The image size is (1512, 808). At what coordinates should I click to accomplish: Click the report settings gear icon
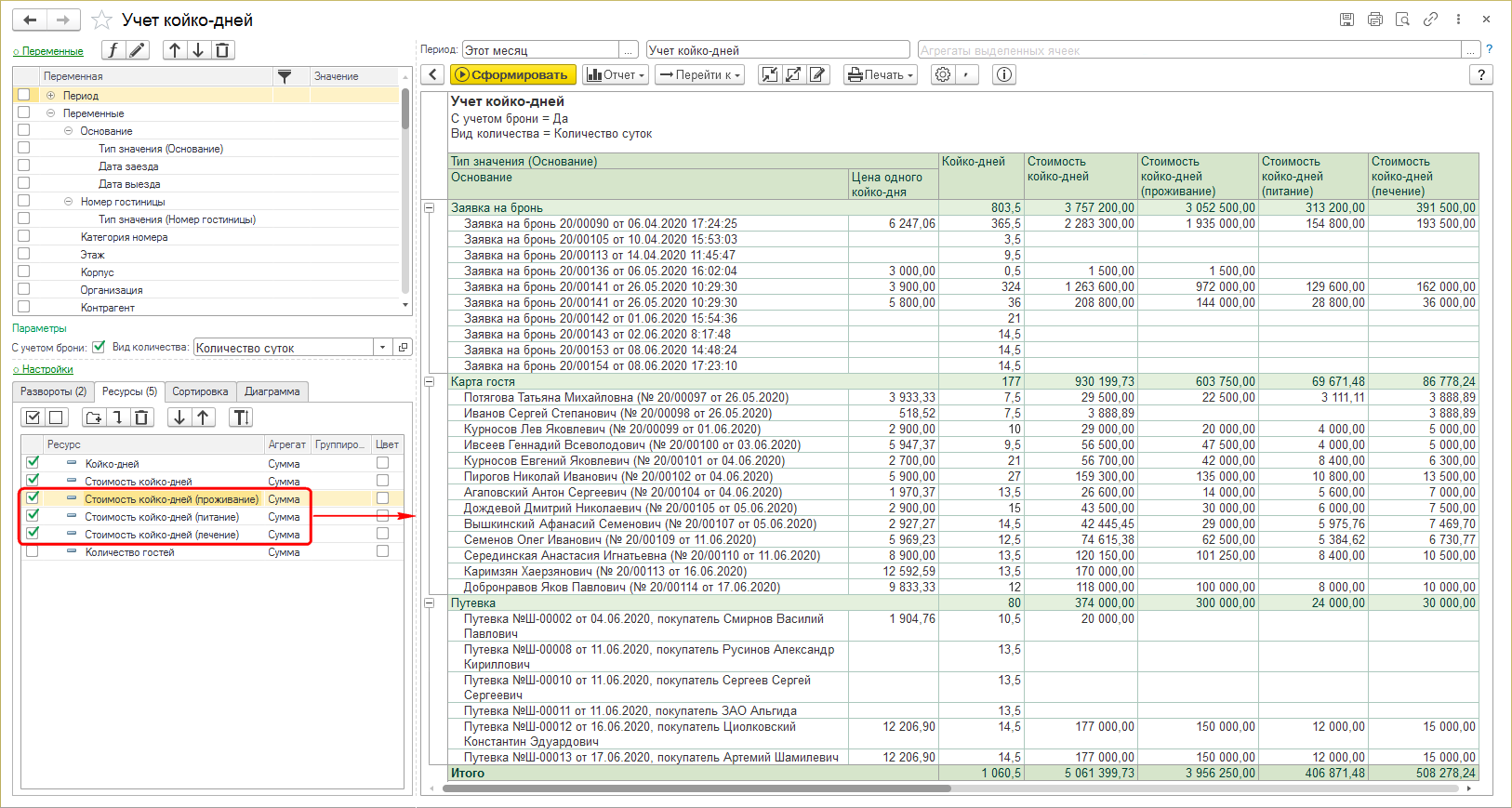point(943,74)
